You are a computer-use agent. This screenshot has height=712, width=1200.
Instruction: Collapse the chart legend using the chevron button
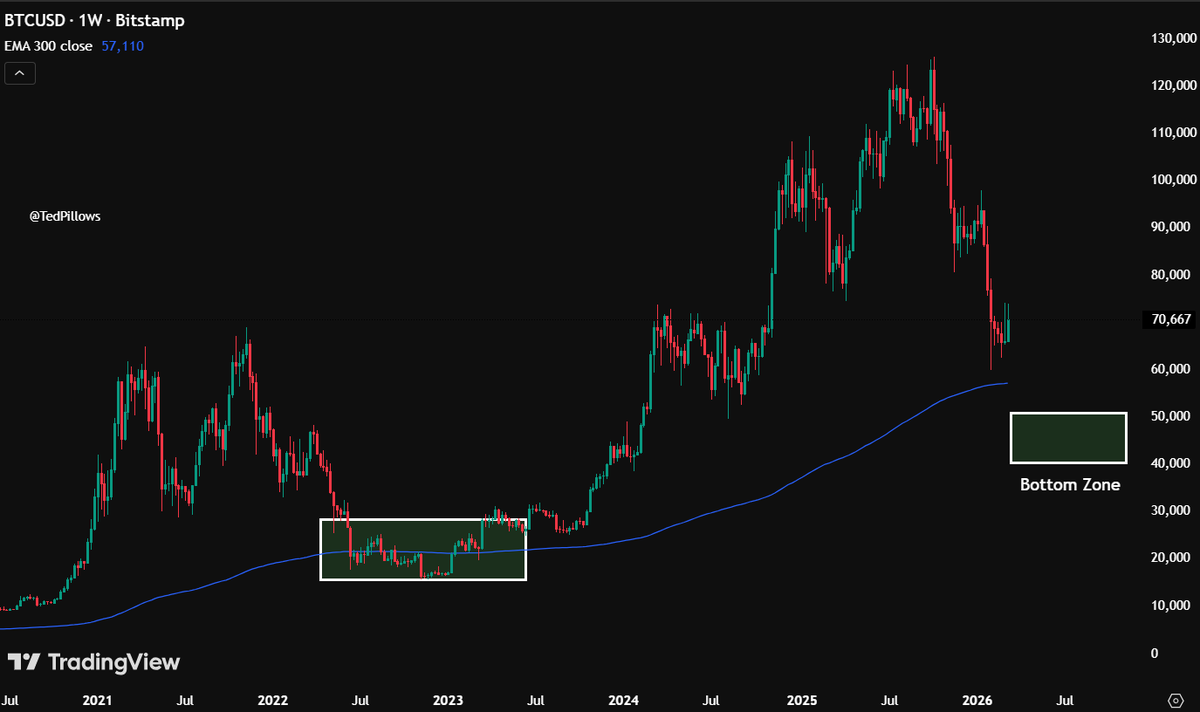(x=20, y=73)
